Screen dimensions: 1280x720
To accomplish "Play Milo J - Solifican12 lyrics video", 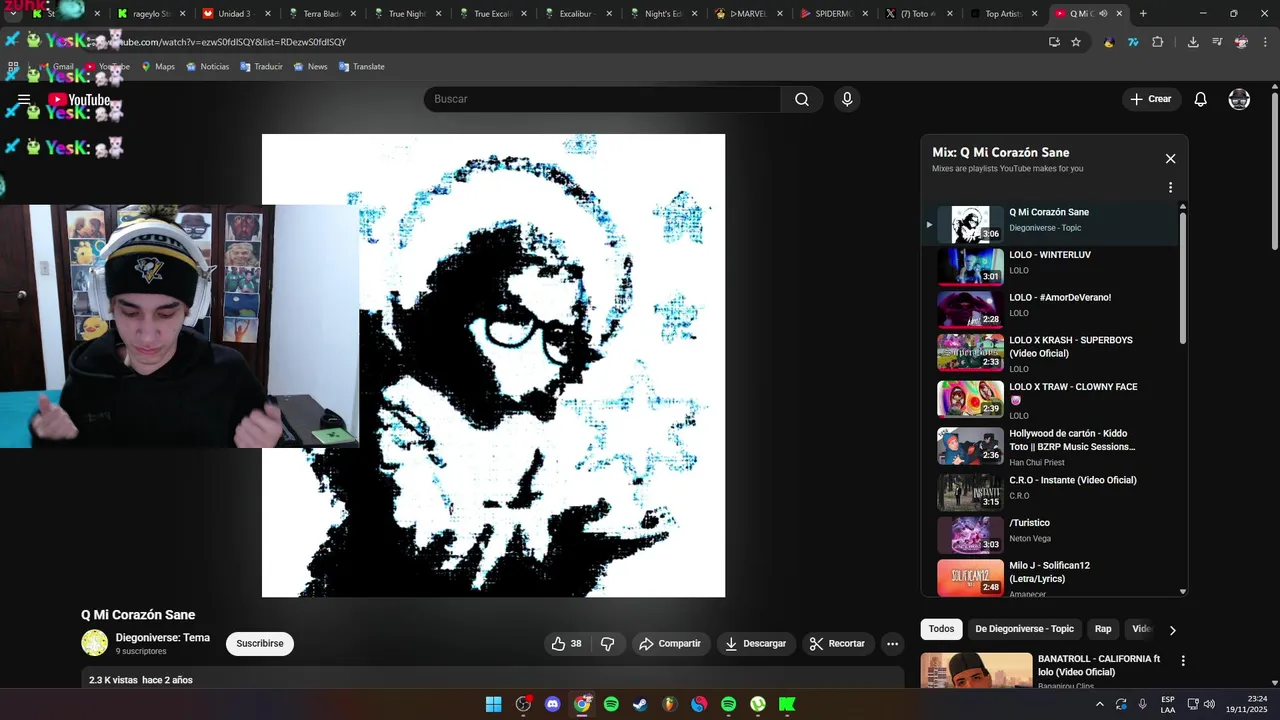I will coord(1050,577).
